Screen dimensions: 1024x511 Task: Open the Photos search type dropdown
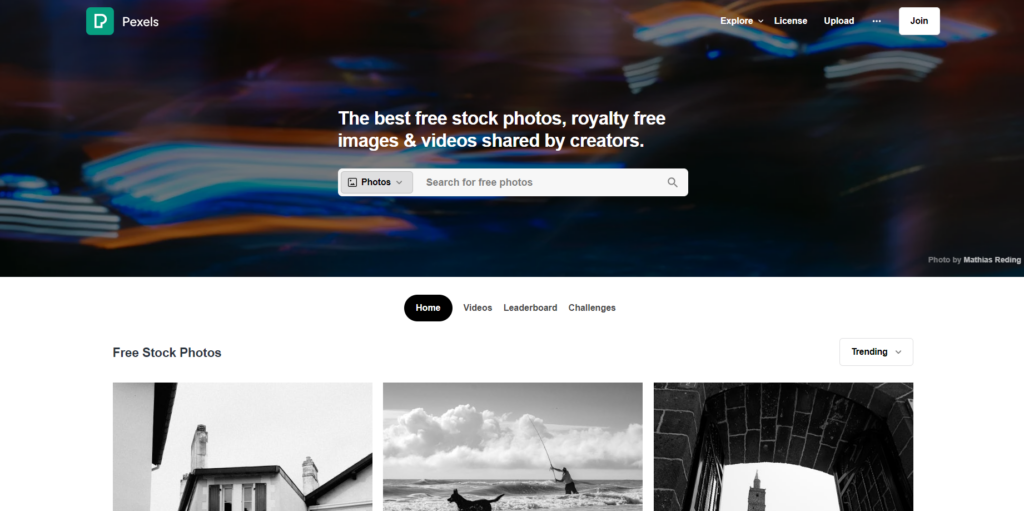(377, 182)
